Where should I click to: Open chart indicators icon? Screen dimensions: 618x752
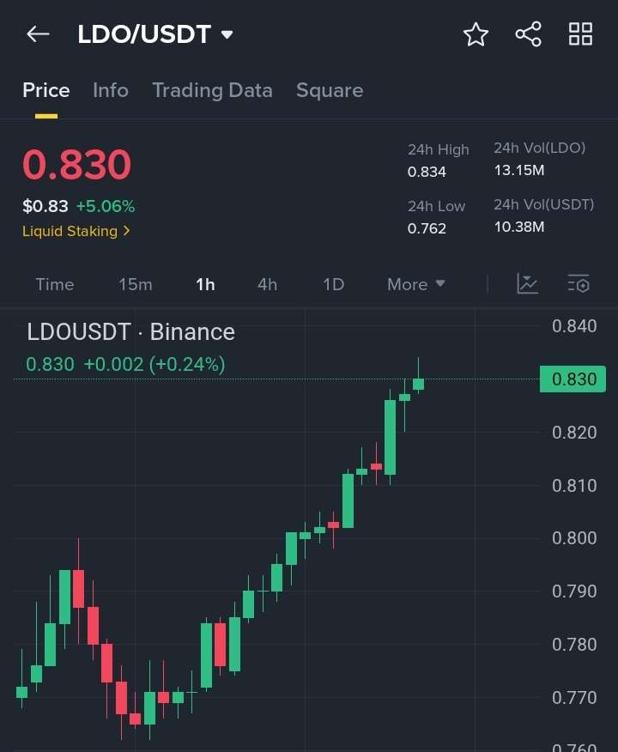[527, 284]
